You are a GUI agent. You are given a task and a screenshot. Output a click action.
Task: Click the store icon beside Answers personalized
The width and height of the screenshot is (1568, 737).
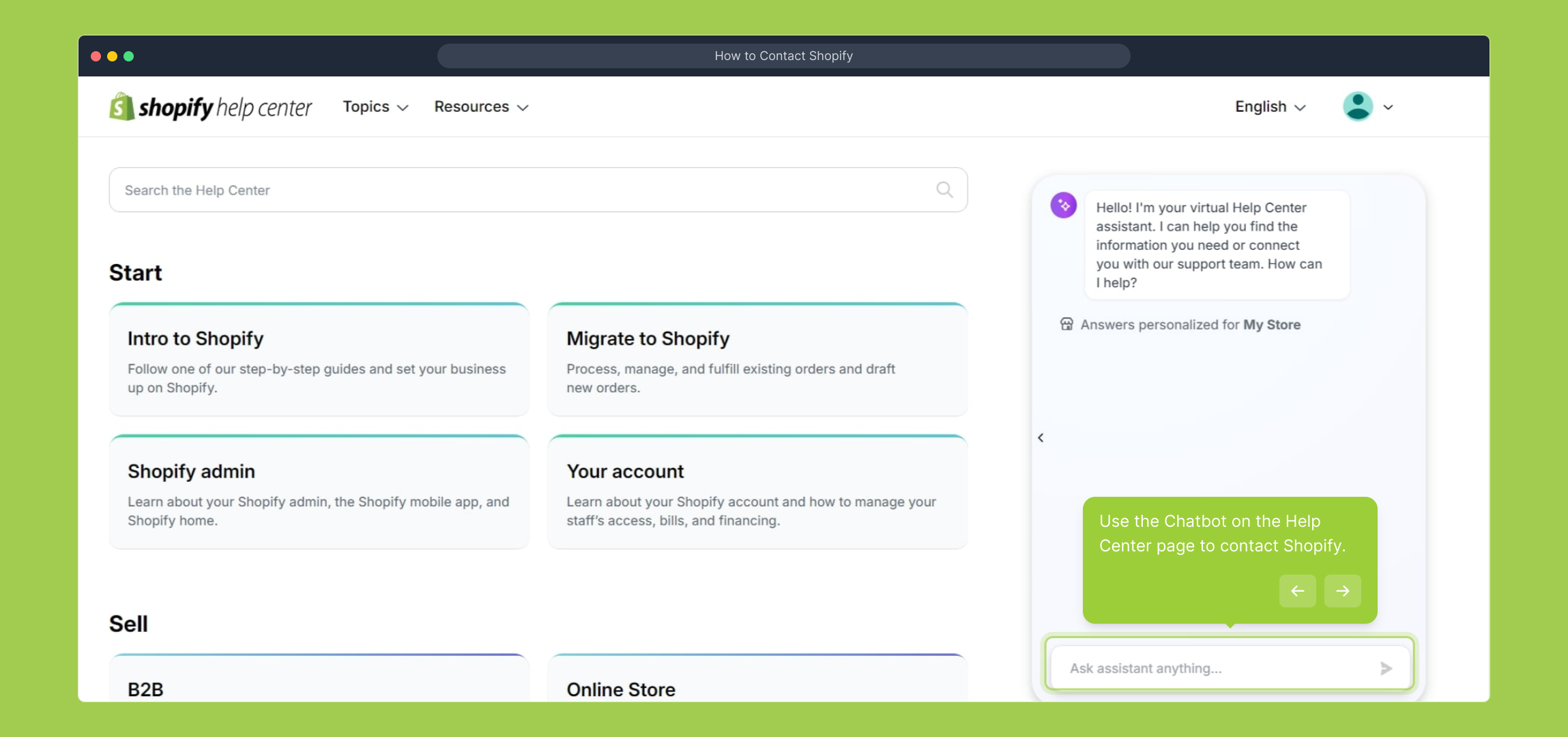(1066, 324)
